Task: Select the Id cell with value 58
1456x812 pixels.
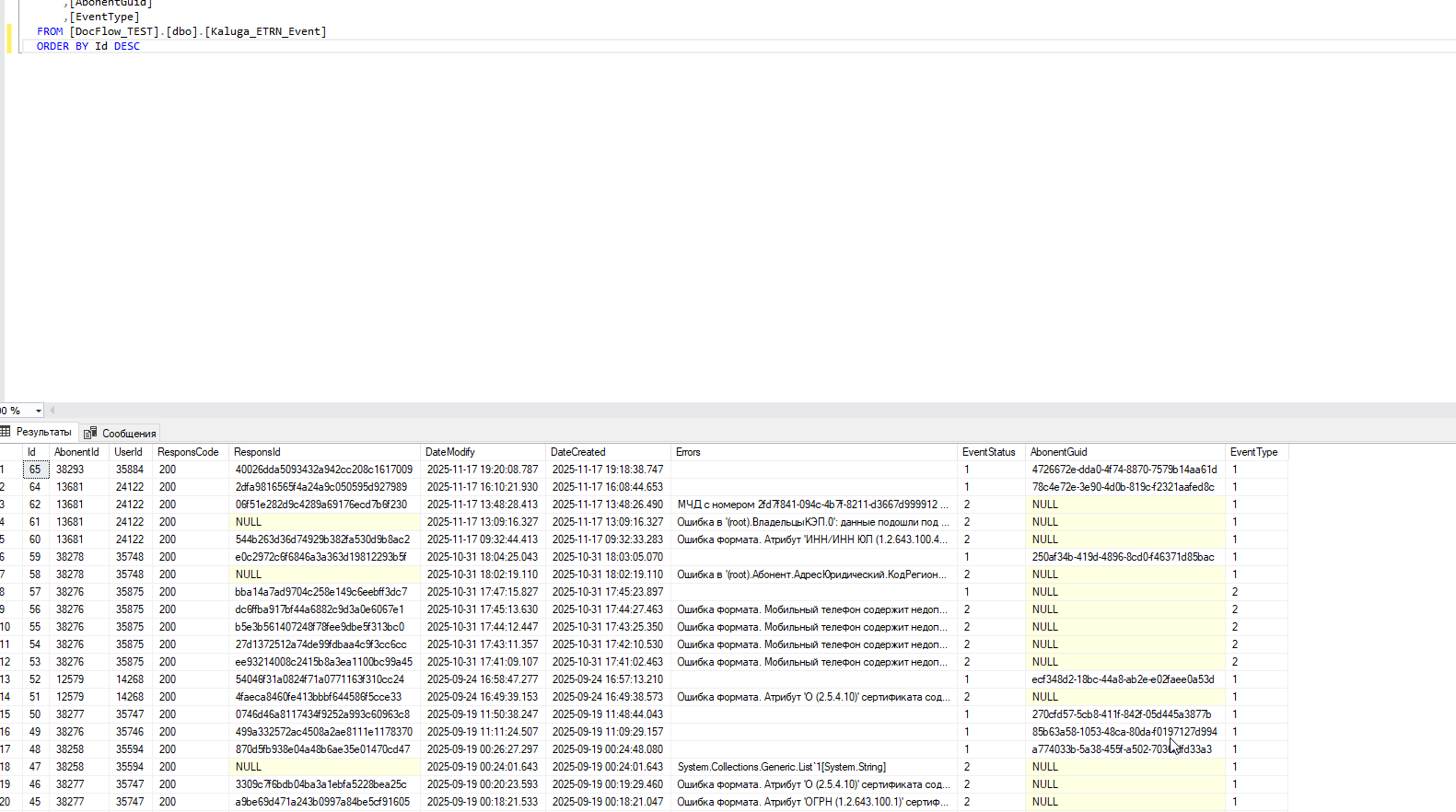Action: click(x=35, y=574)
